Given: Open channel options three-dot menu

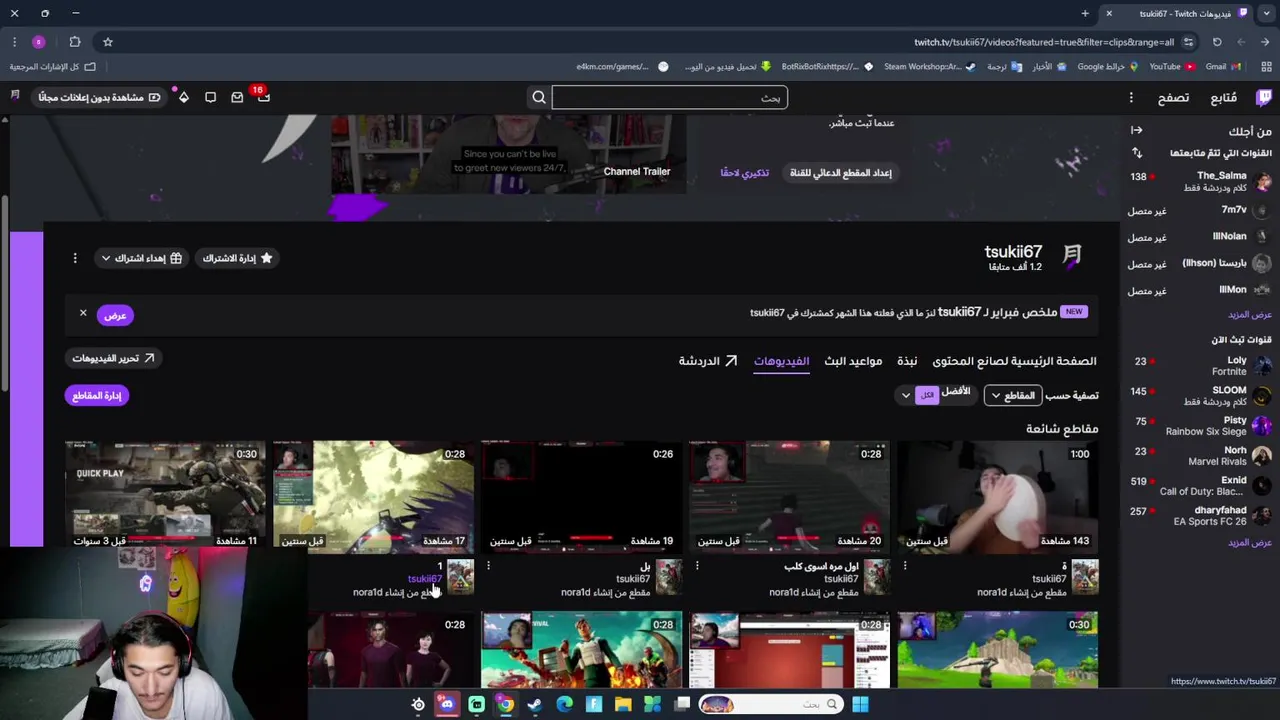Looking at the screenshot, I should point(75,258).
